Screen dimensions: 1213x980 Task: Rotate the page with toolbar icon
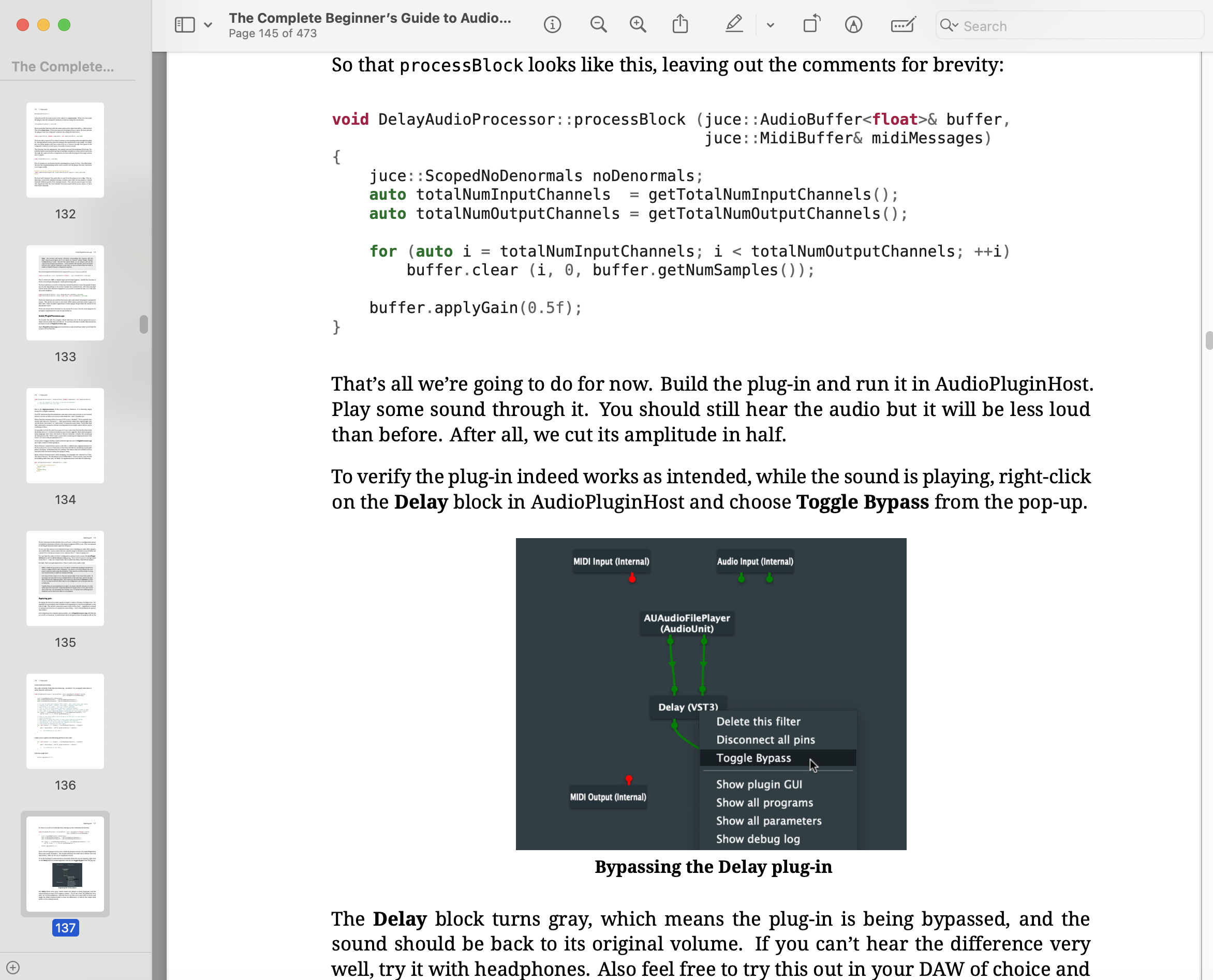(x=811, y=24)
